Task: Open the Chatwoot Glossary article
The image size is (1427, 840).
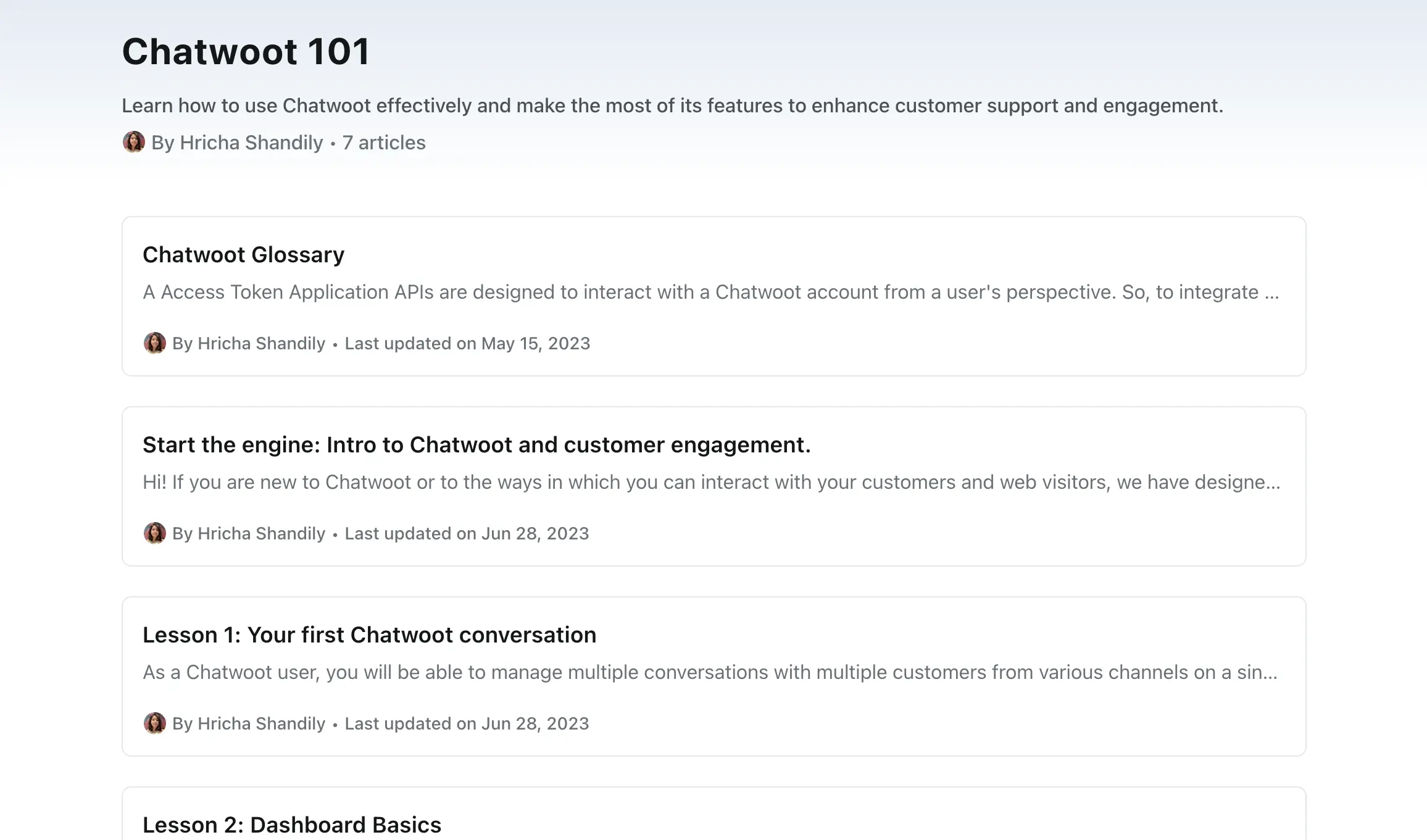Action: pos(244,254)
